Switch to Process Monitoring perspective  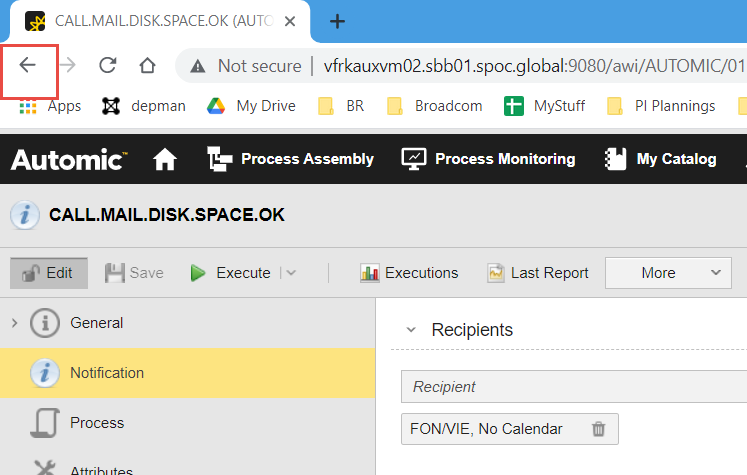tap(488, 159)
